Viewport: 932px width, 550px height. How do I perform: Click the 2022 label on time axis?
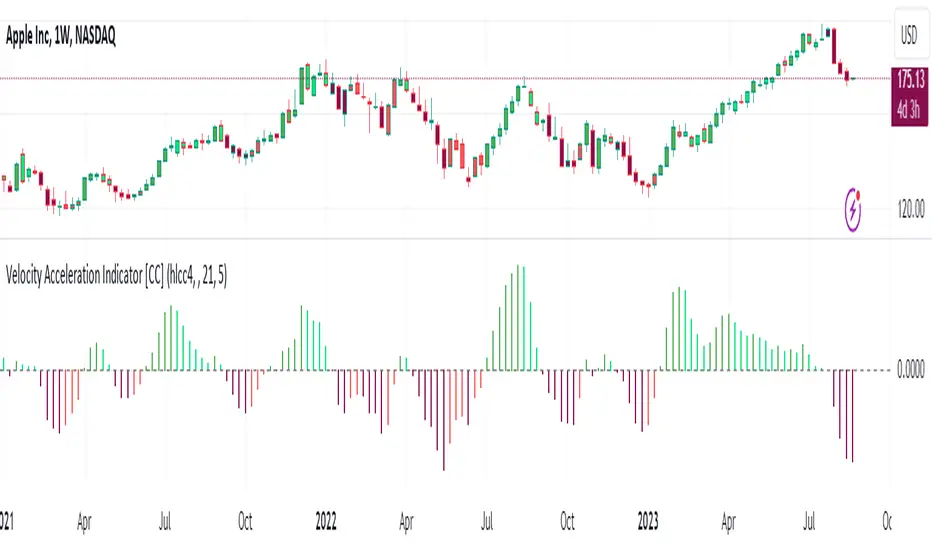pos(325,520)
